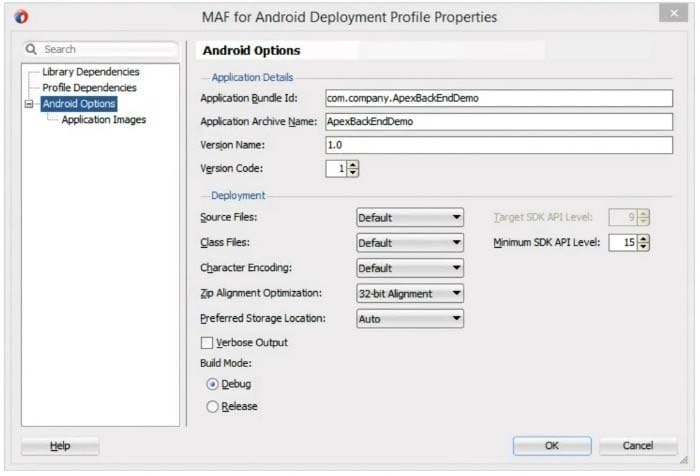This screenshot has width=700, height=476.
Task: Select Release build mode
Action: (x=212, y=407)
